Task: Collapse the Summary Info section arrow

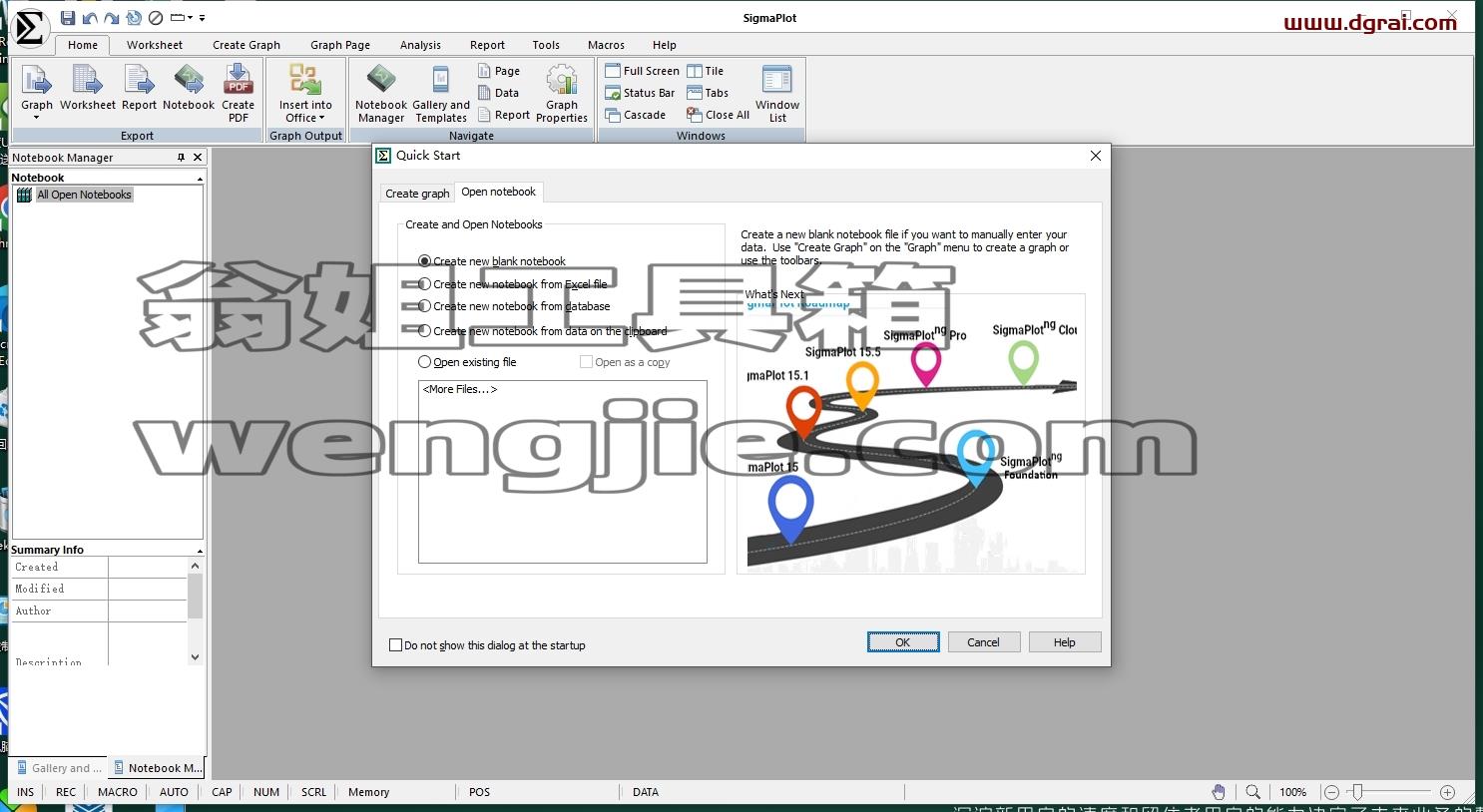Action: click(x=200, y=551)
